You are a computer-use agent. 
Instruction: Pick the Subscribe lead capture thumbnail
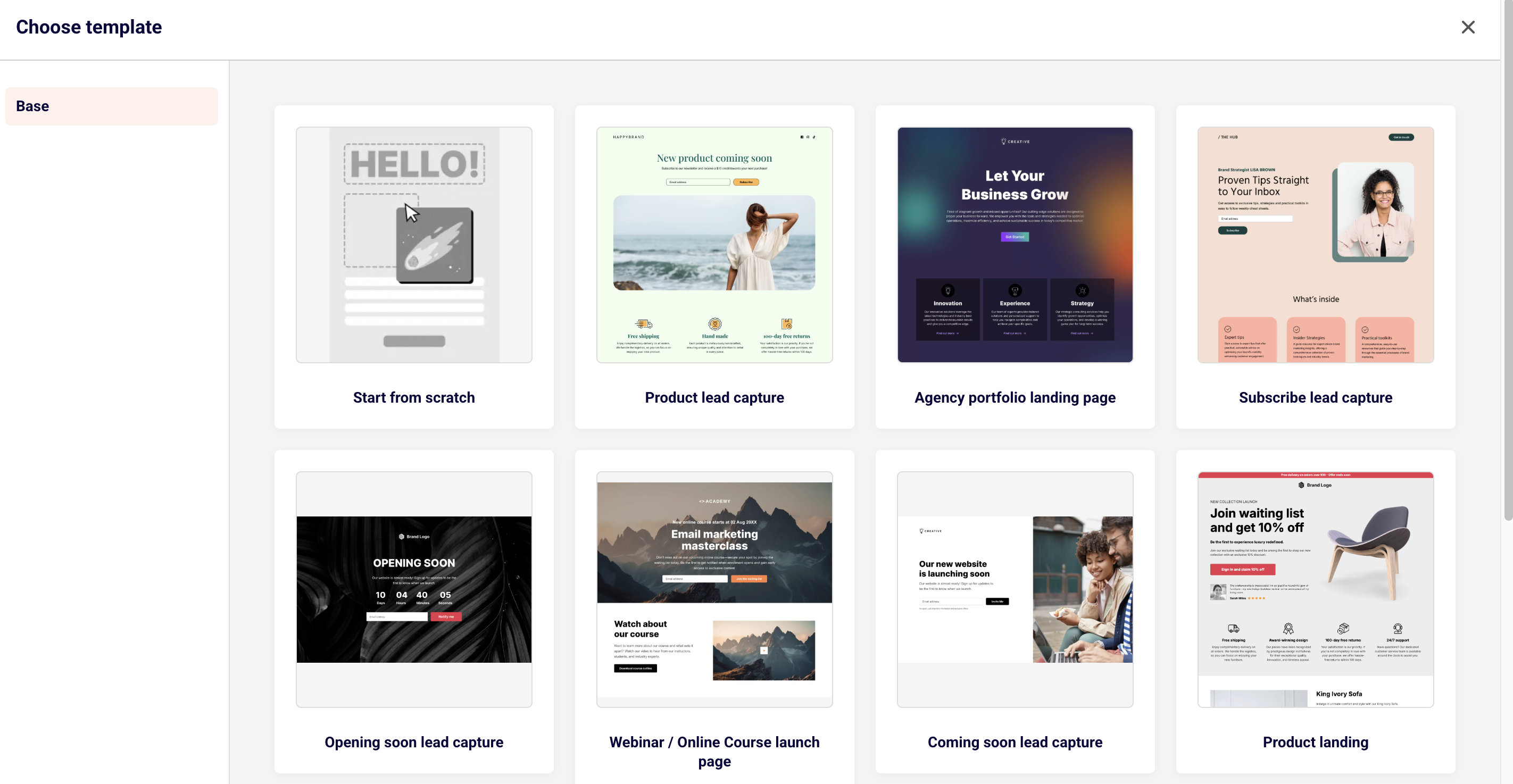point(1315,244)
